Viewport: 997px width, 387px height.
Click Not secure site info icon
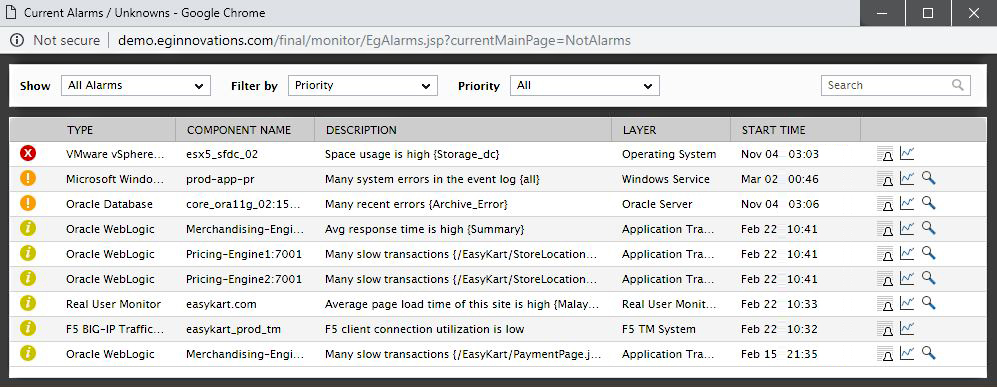click(18, 41)
